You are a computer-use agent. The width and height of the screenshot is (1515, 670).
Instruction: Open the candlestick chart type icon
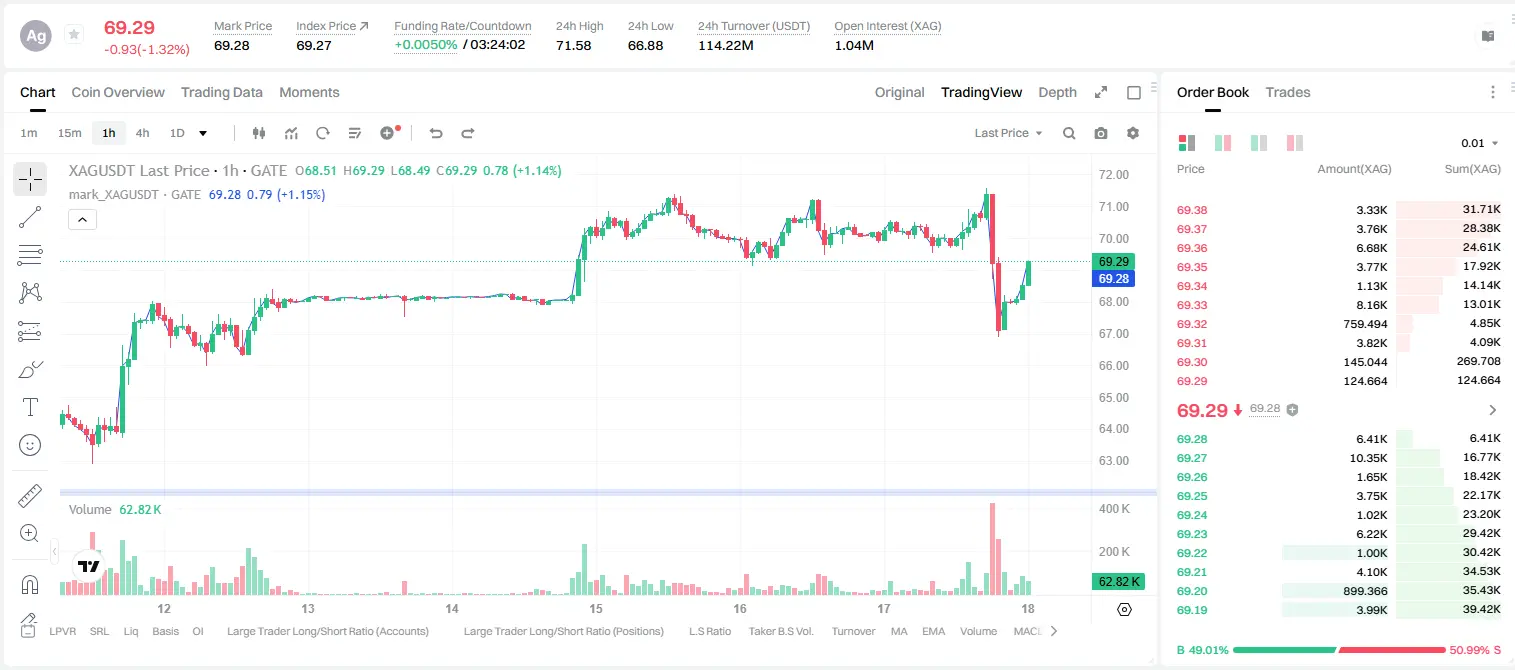(x=259, y=133)
